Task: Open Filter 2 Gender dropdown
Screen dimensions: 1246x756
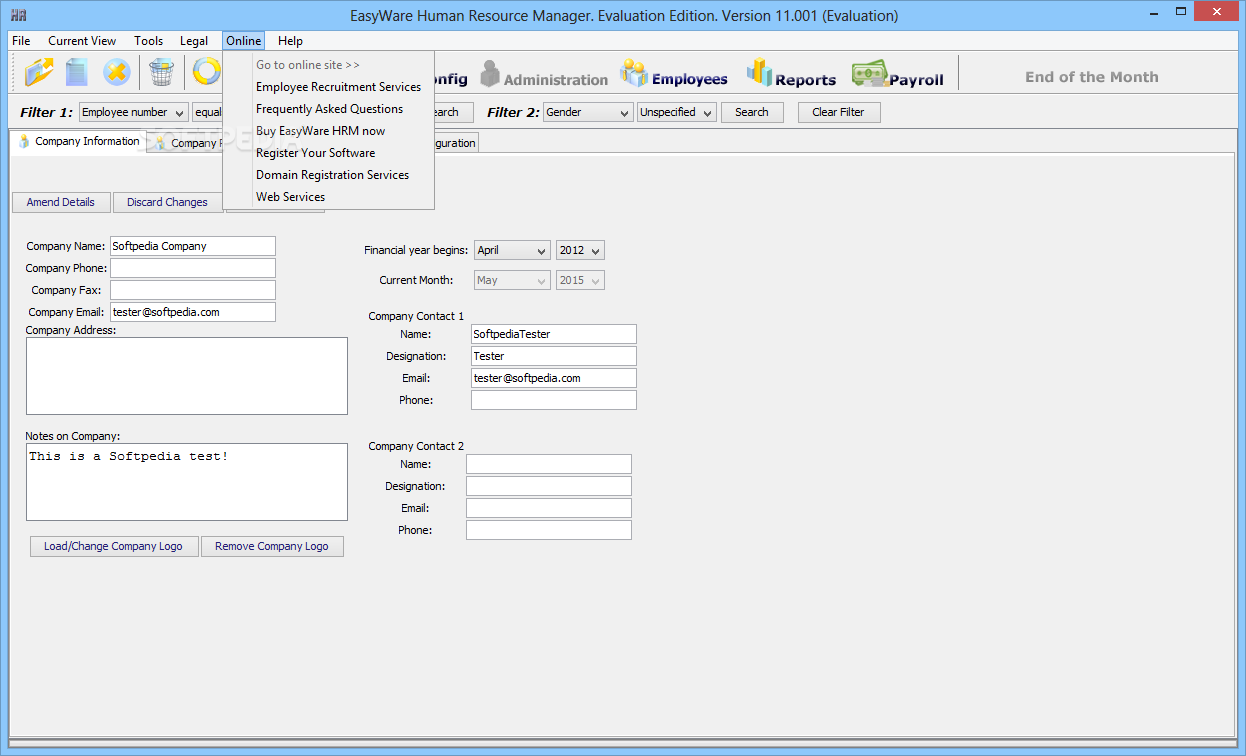Action: click(588, 112)
